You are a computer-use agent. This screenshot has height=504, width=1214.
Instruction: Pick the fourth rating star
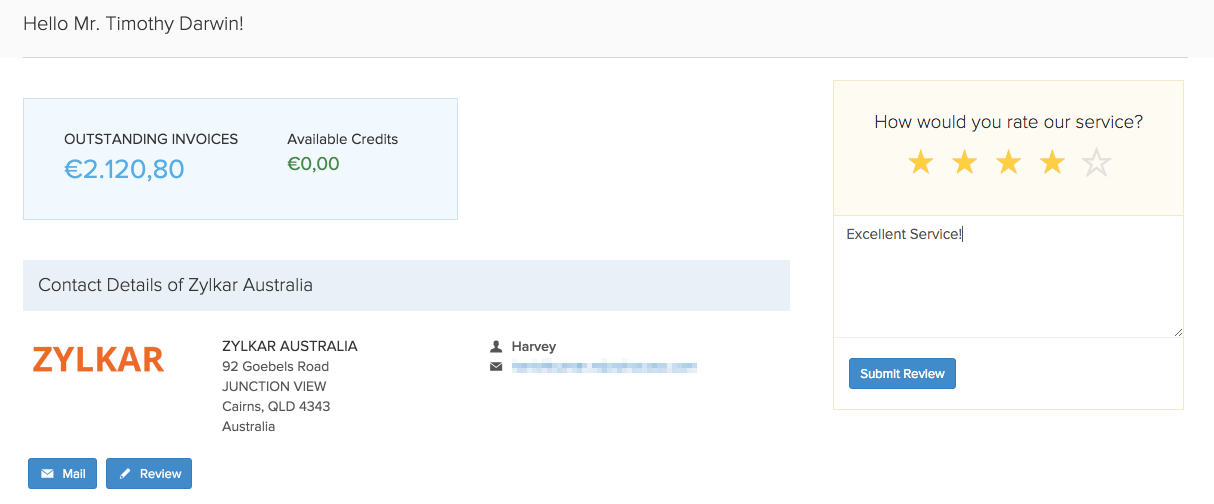[1052, 162]
